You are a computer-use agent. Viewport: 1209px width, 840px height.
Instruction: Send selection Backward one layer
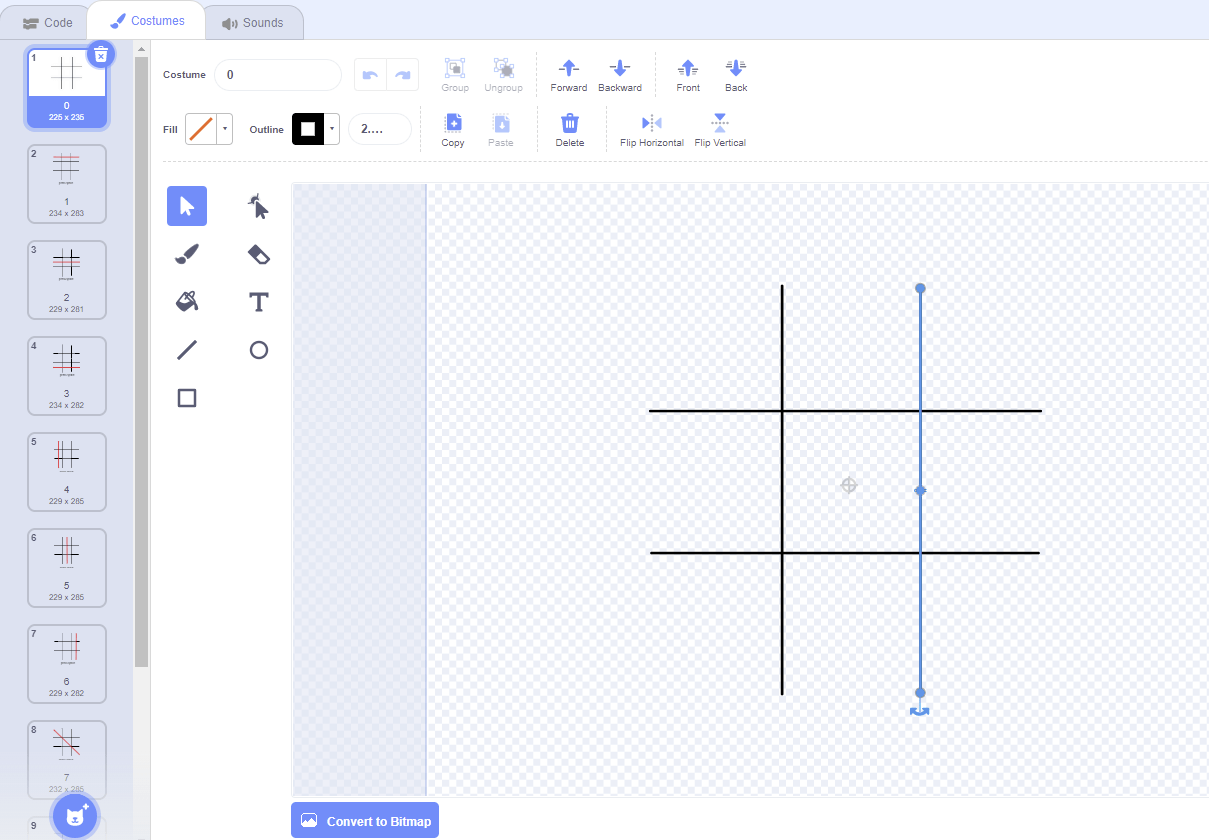[x=620, y=75]
